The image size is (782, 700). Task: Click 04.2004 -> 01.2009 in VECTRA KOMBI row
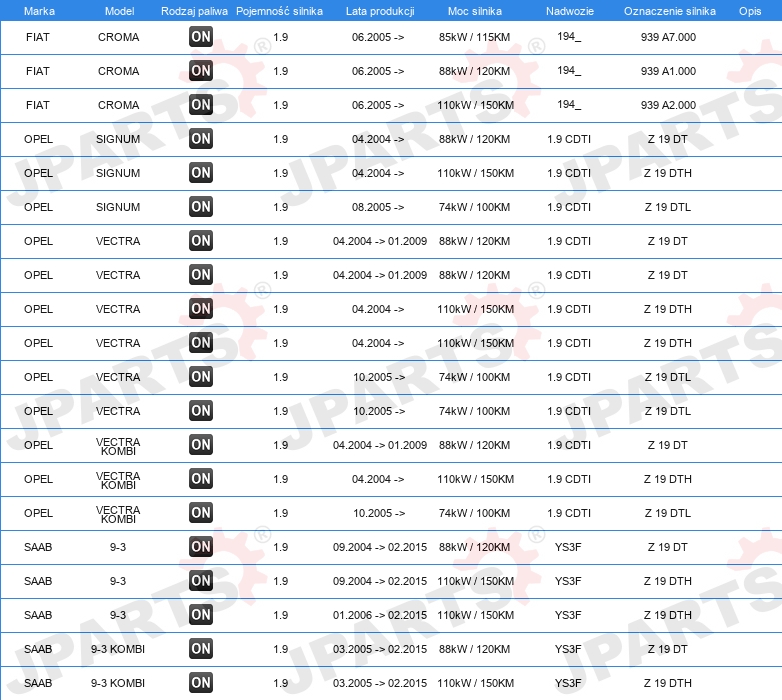(380, 445)
